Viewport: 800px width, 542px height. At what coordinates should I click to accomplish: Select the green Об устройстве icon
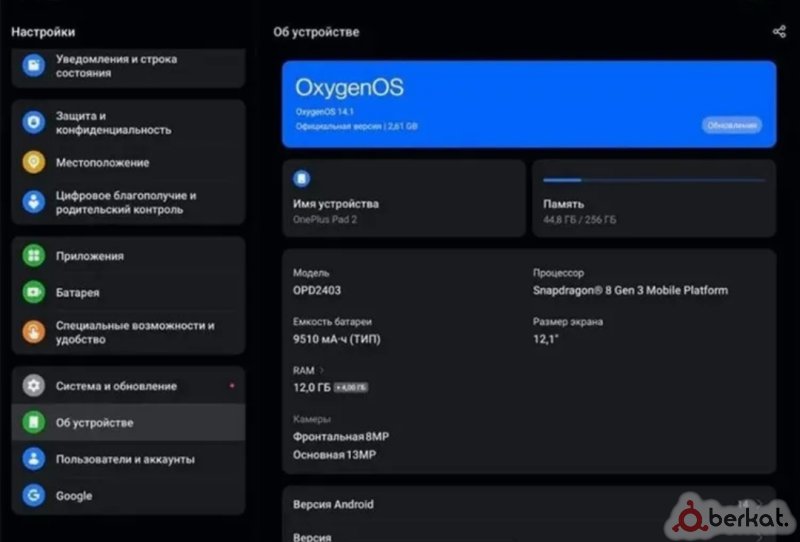[34, 422]
